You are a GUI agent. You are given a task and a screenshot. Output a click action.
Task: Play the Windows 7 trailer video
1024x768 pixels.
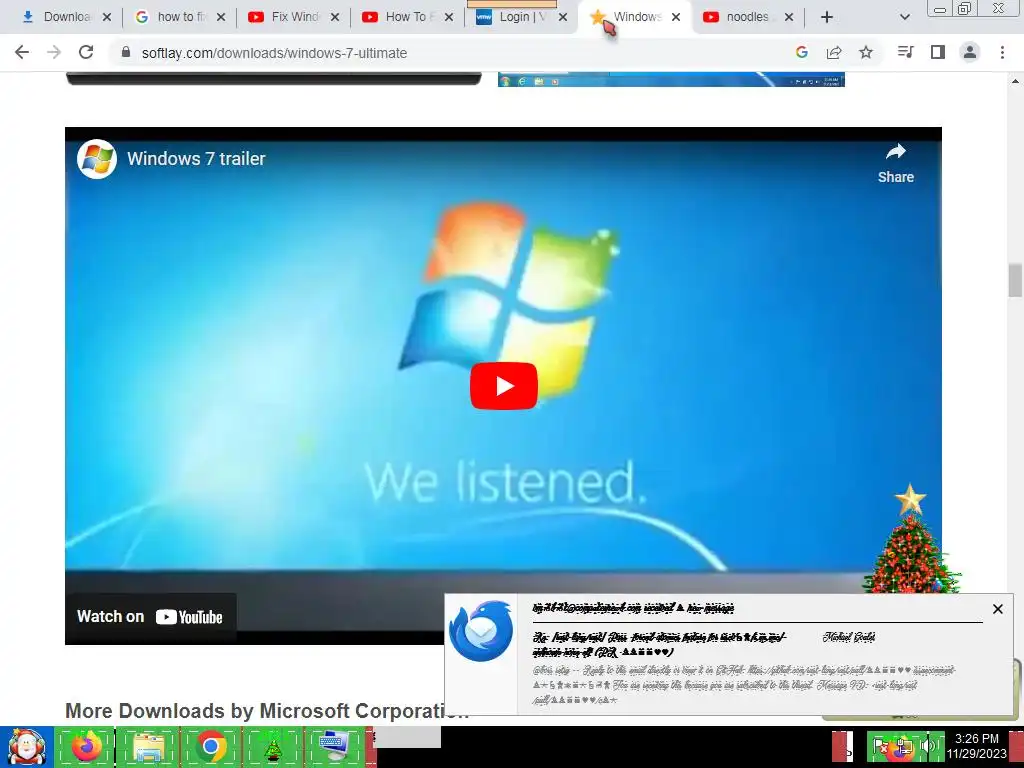click(x=504, y=386)
